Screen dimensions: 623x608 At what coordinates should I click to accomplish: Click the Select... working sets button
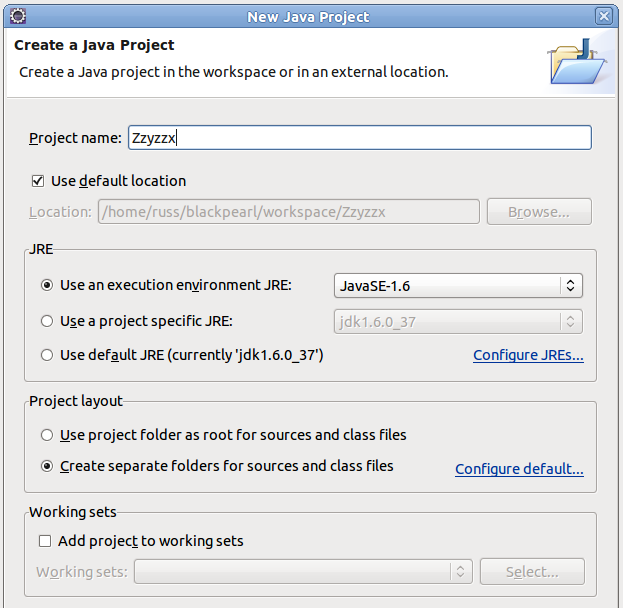pos(532,572)
